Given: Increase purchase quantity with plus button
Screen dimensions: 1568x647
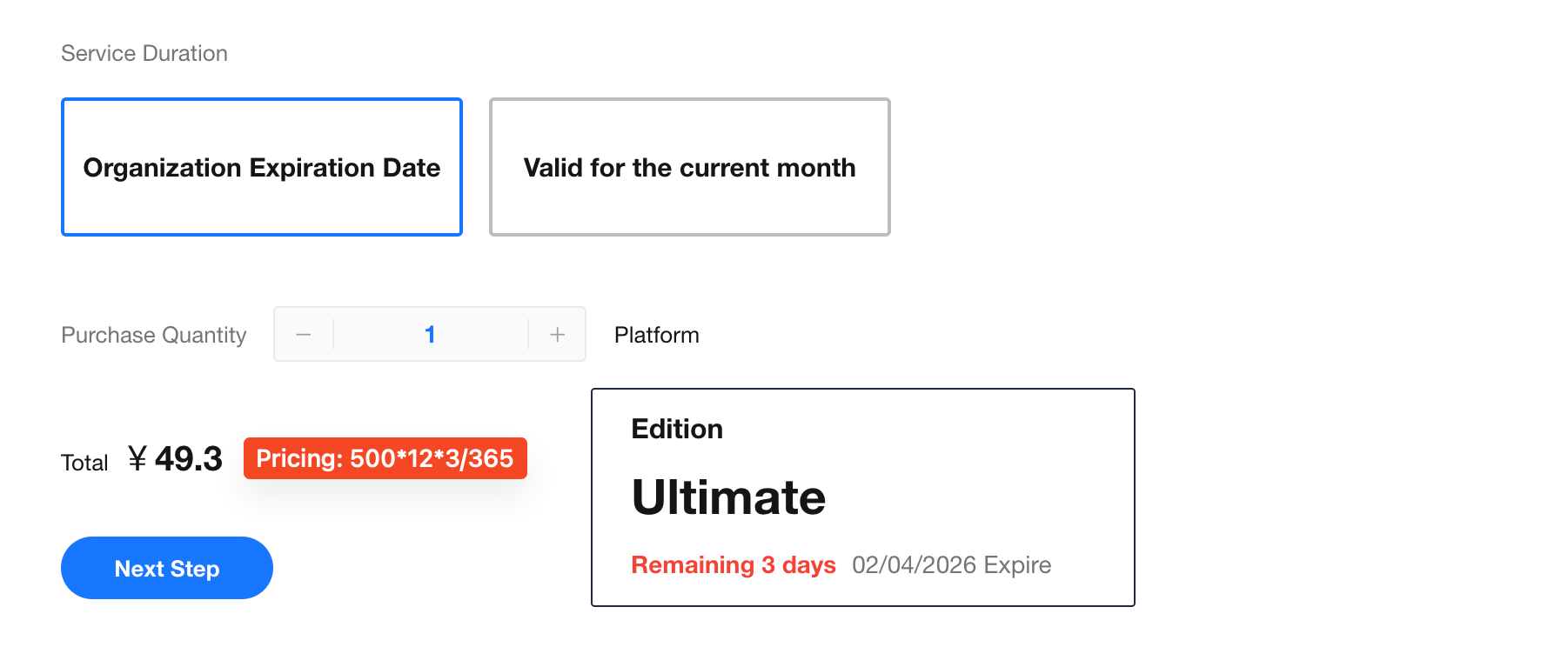Looking at the screenshot, I should coord(558,335).
